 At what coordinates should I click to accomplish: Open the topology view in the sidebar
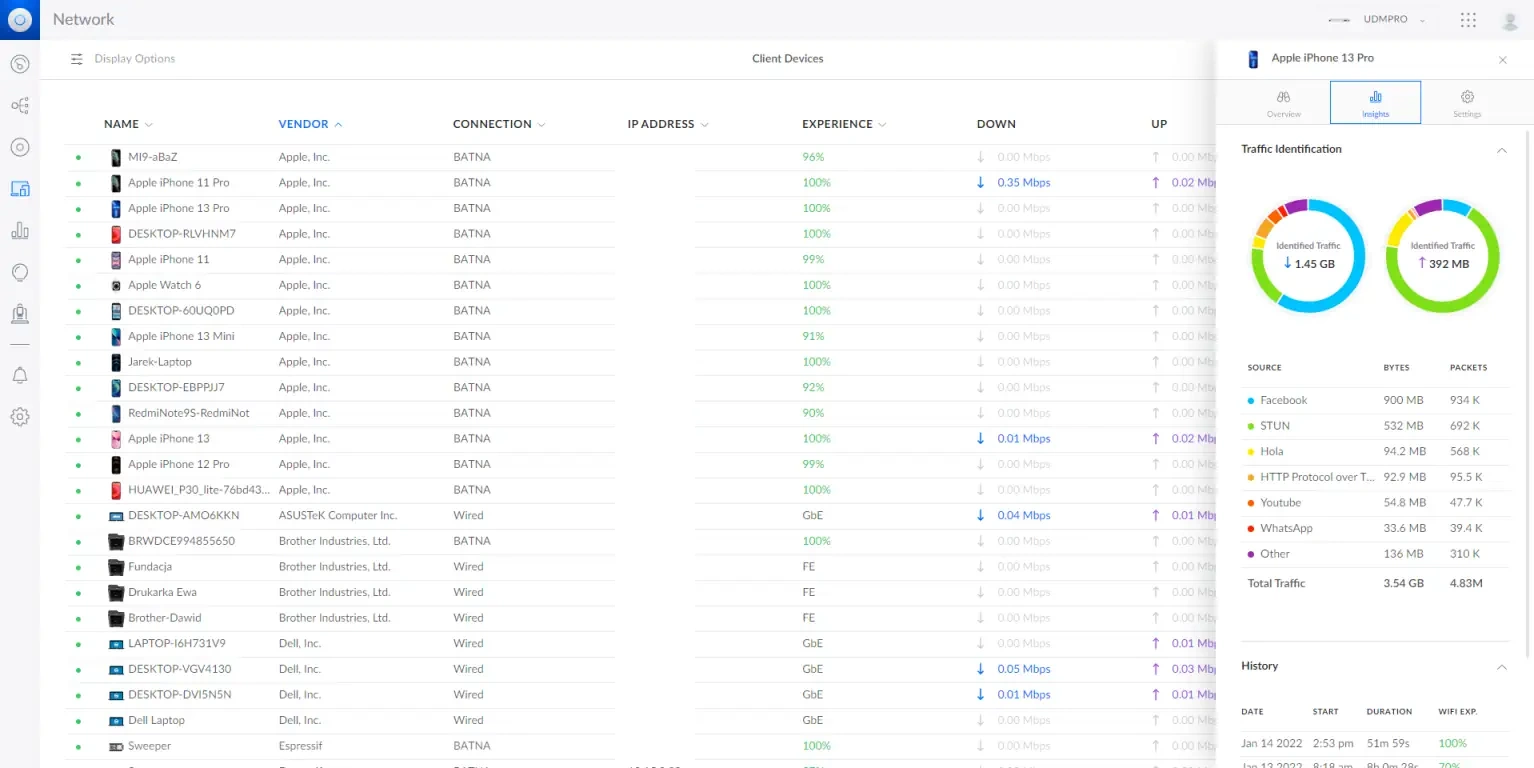click(19, 105)
